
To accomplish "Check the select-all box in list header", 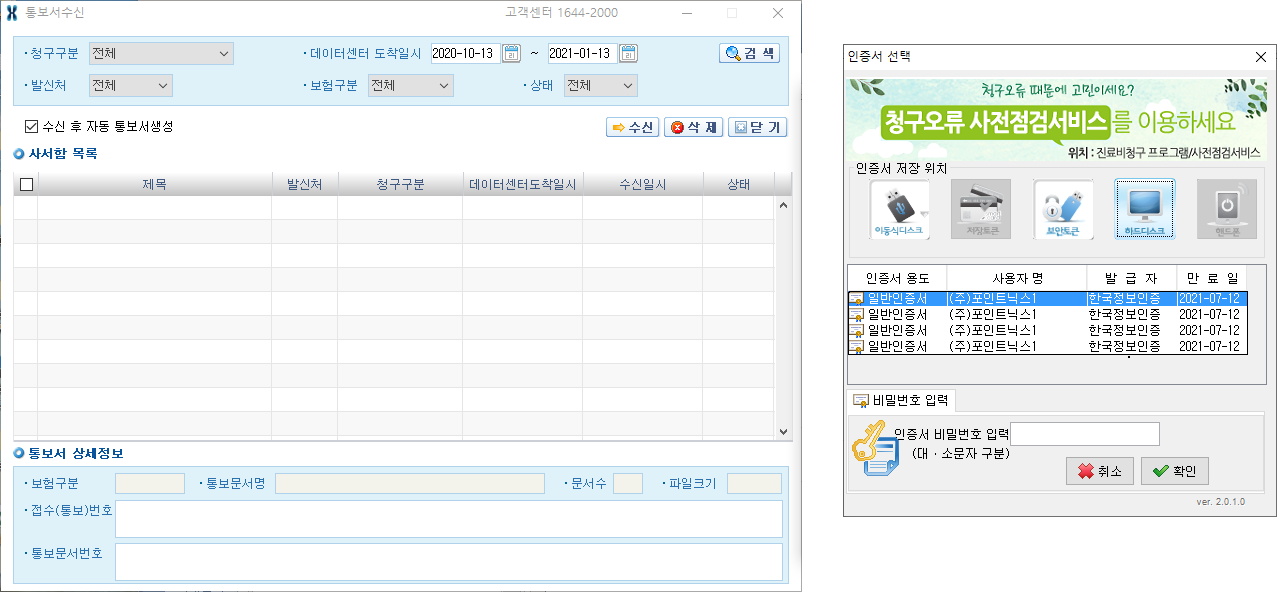I will tap(26, 184).
